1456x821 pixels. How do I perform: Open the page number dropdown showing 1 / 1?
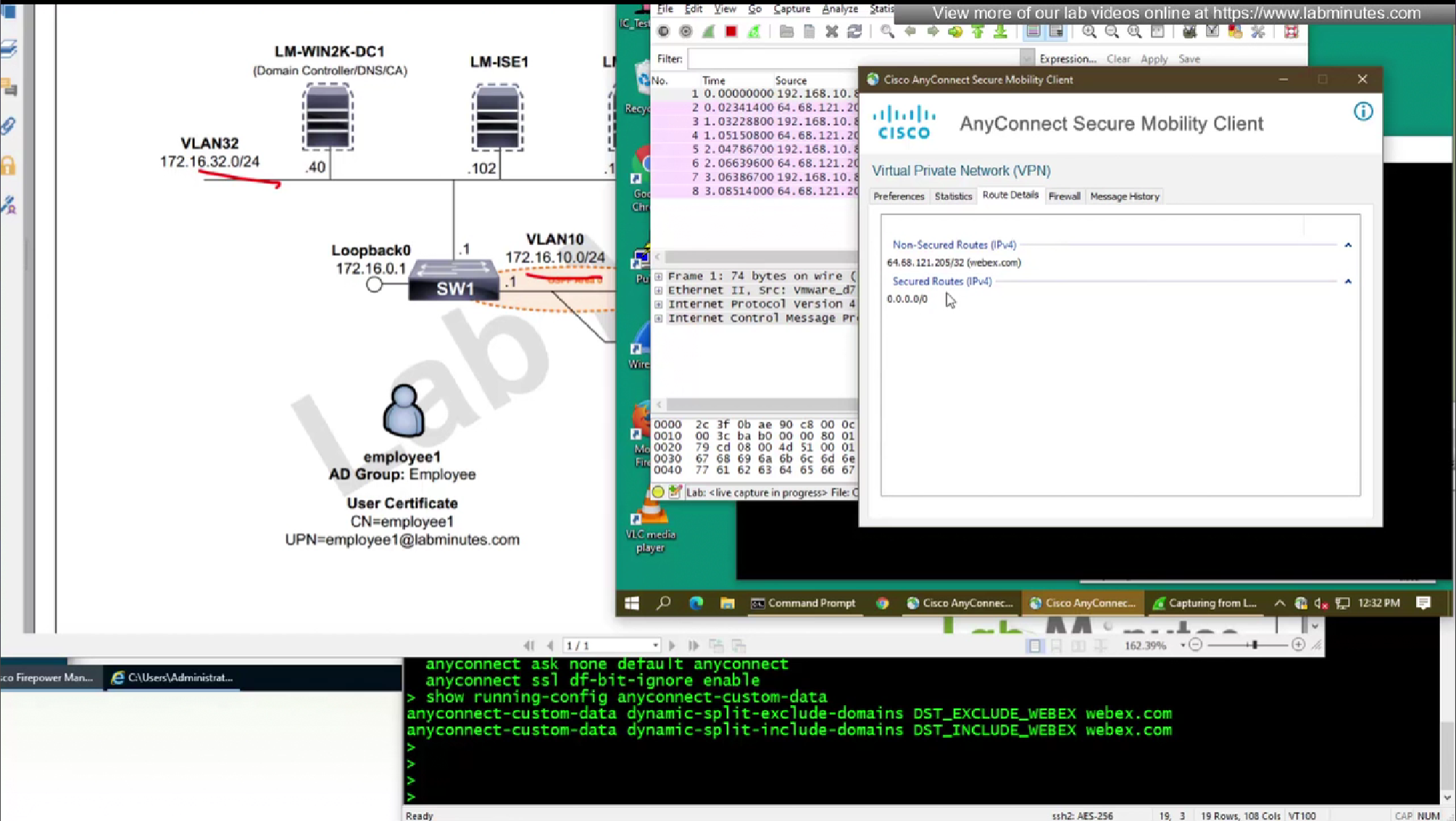click(x=654, y=646)
